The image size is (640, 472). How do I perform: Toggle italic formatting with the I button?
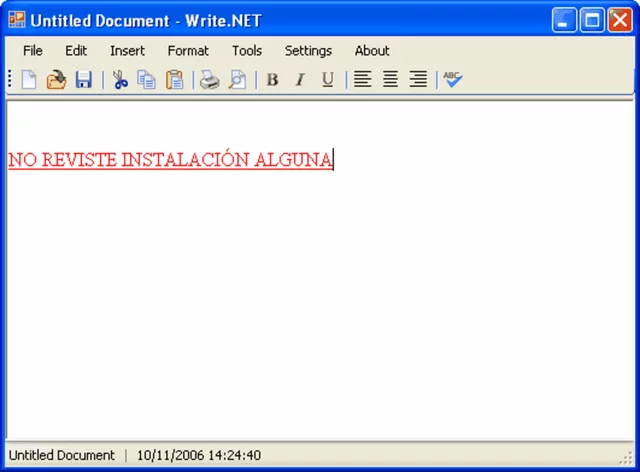300,79
